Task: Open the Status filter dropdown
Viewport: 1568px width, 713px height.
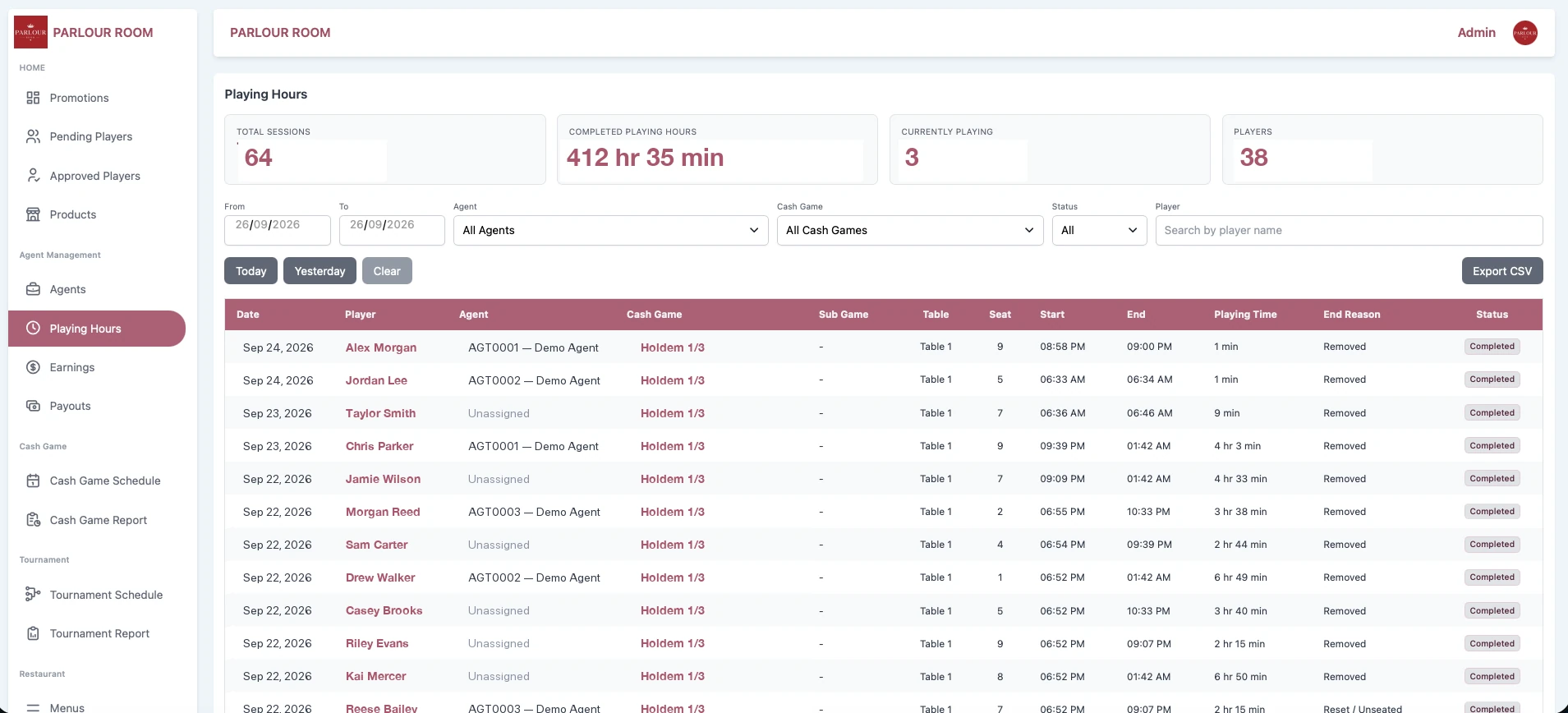Action: [1099, 230]
